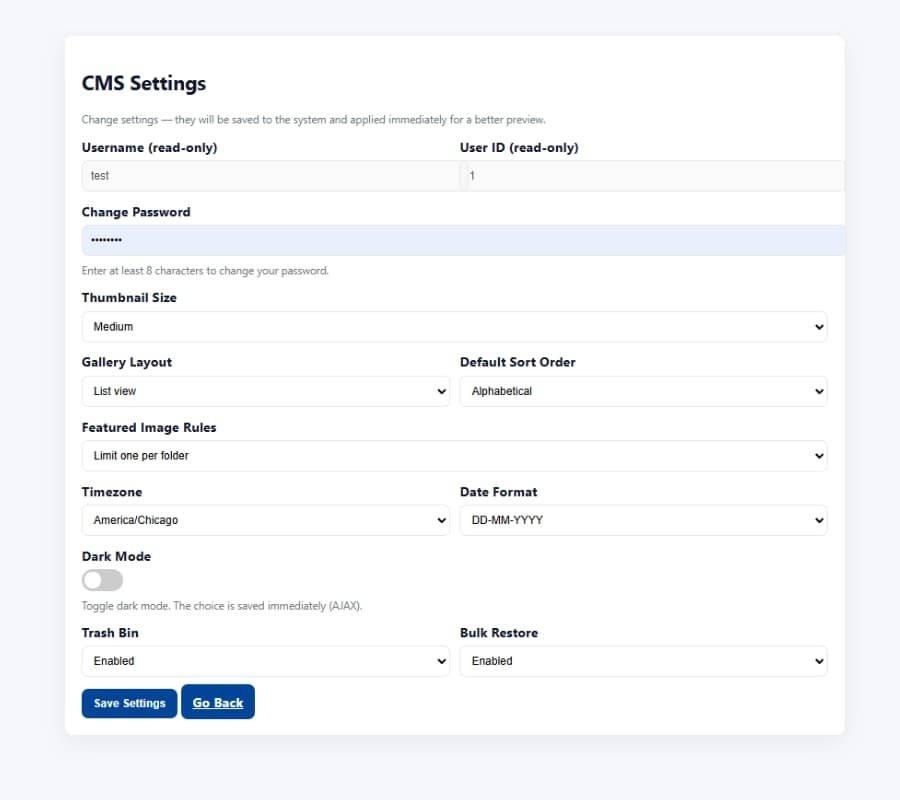900x800 pixels.
Task: Click the CMS Settings heading
Action: (x=144, y=83)
